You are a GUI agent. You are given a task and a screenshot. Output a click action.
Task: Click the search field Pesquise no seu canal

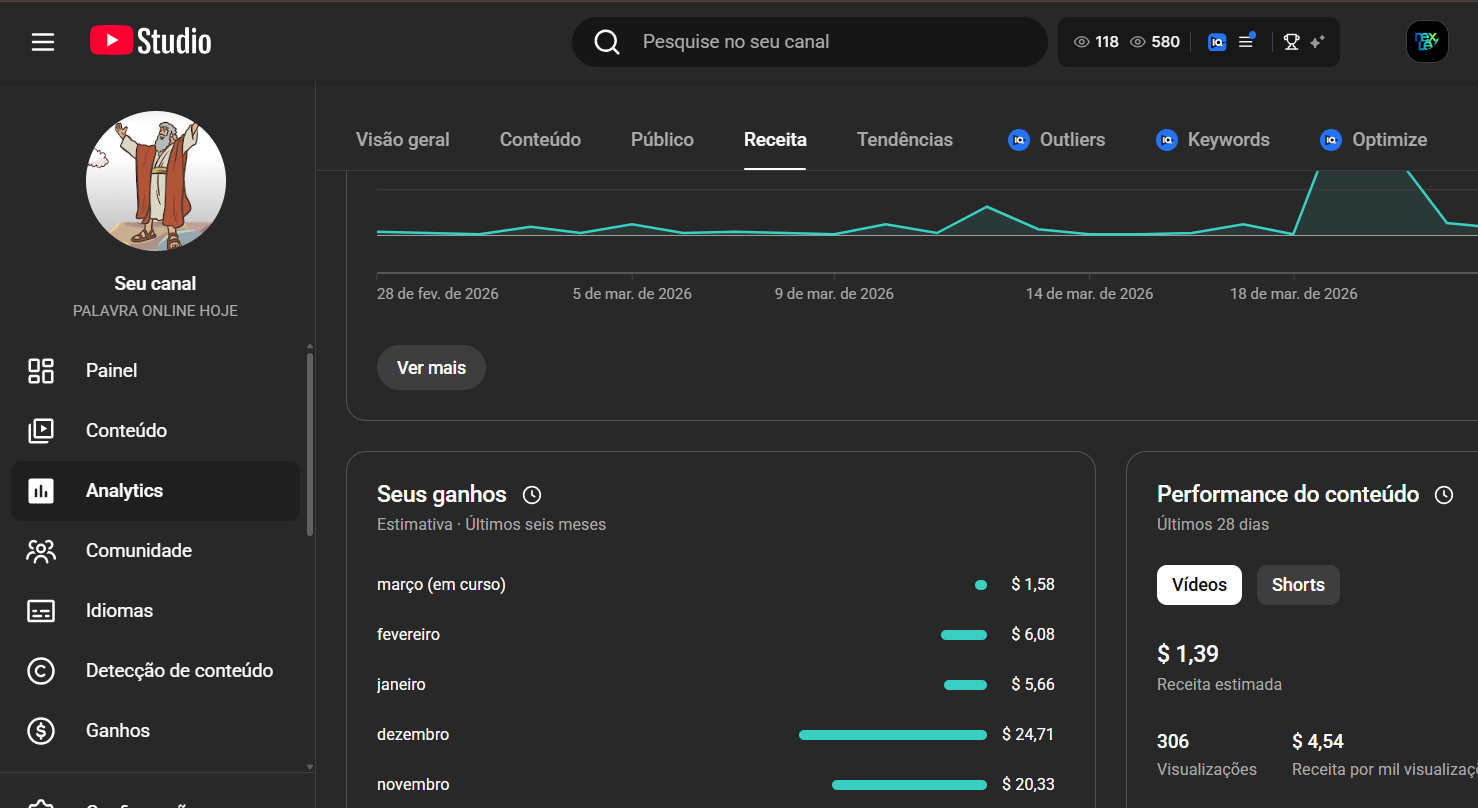[810, 42]
